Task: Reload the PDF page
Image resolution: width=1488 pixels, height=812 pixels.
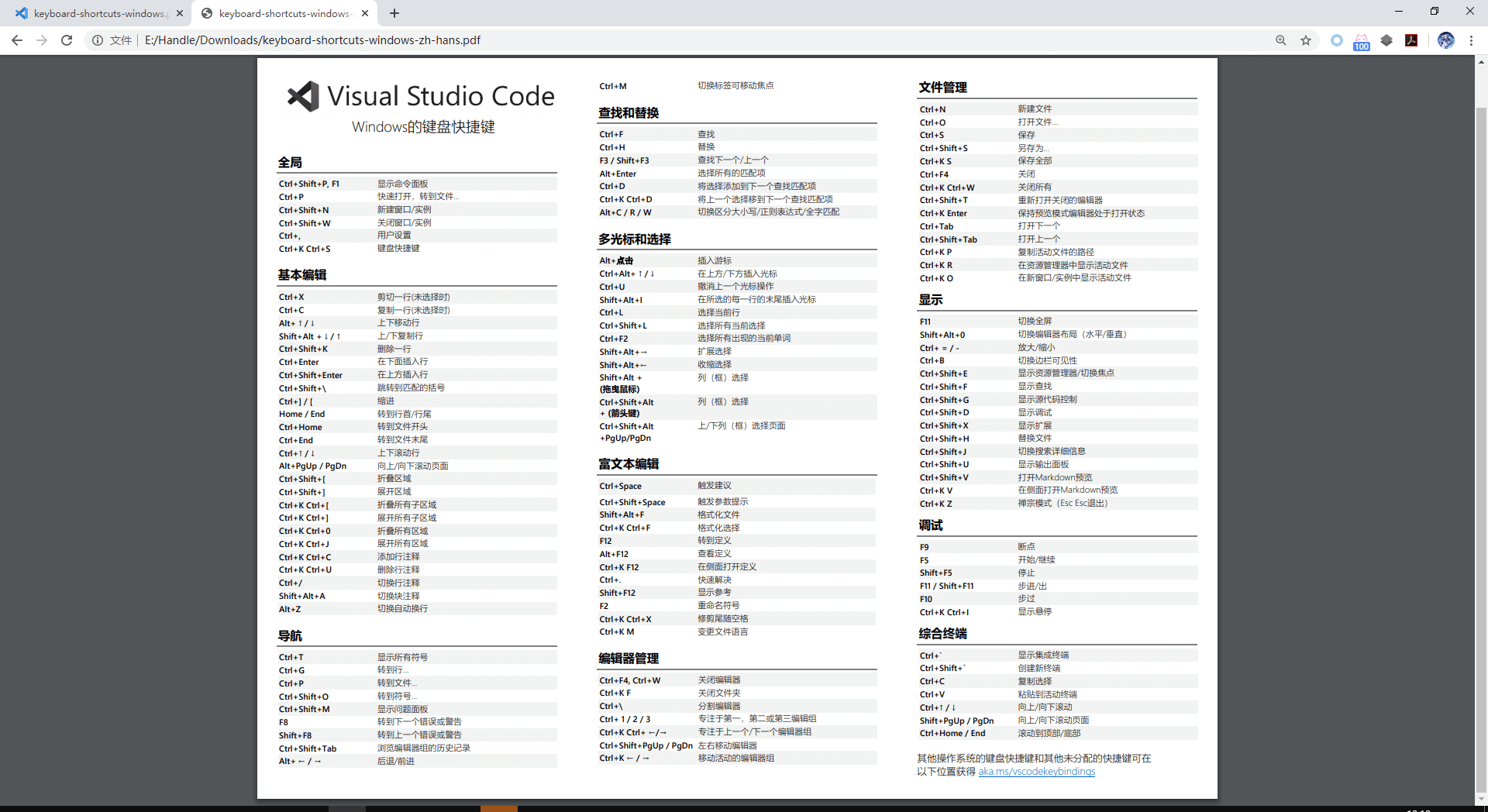Action: pos(67,40)
